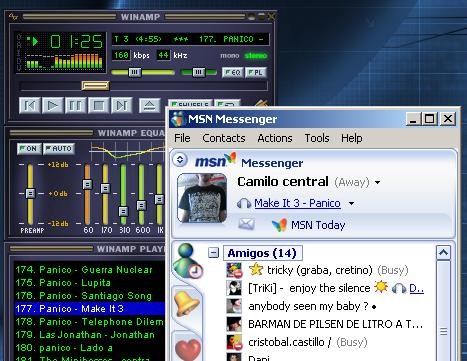
Task: Pause playback in Winamp
Action: click(x=76, y=106)
